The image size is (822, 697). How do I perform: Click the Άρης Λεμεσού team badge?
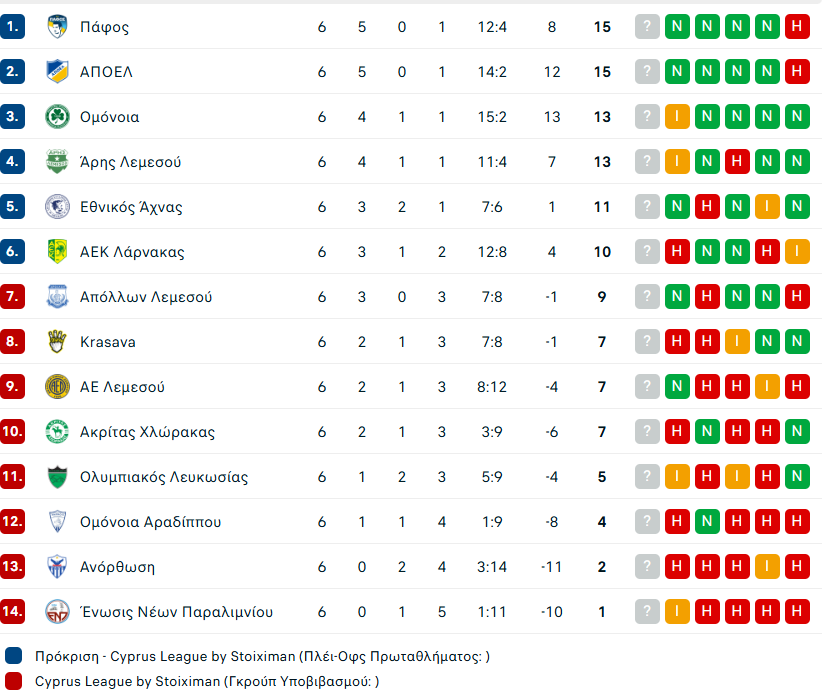(x=57, y=162)
